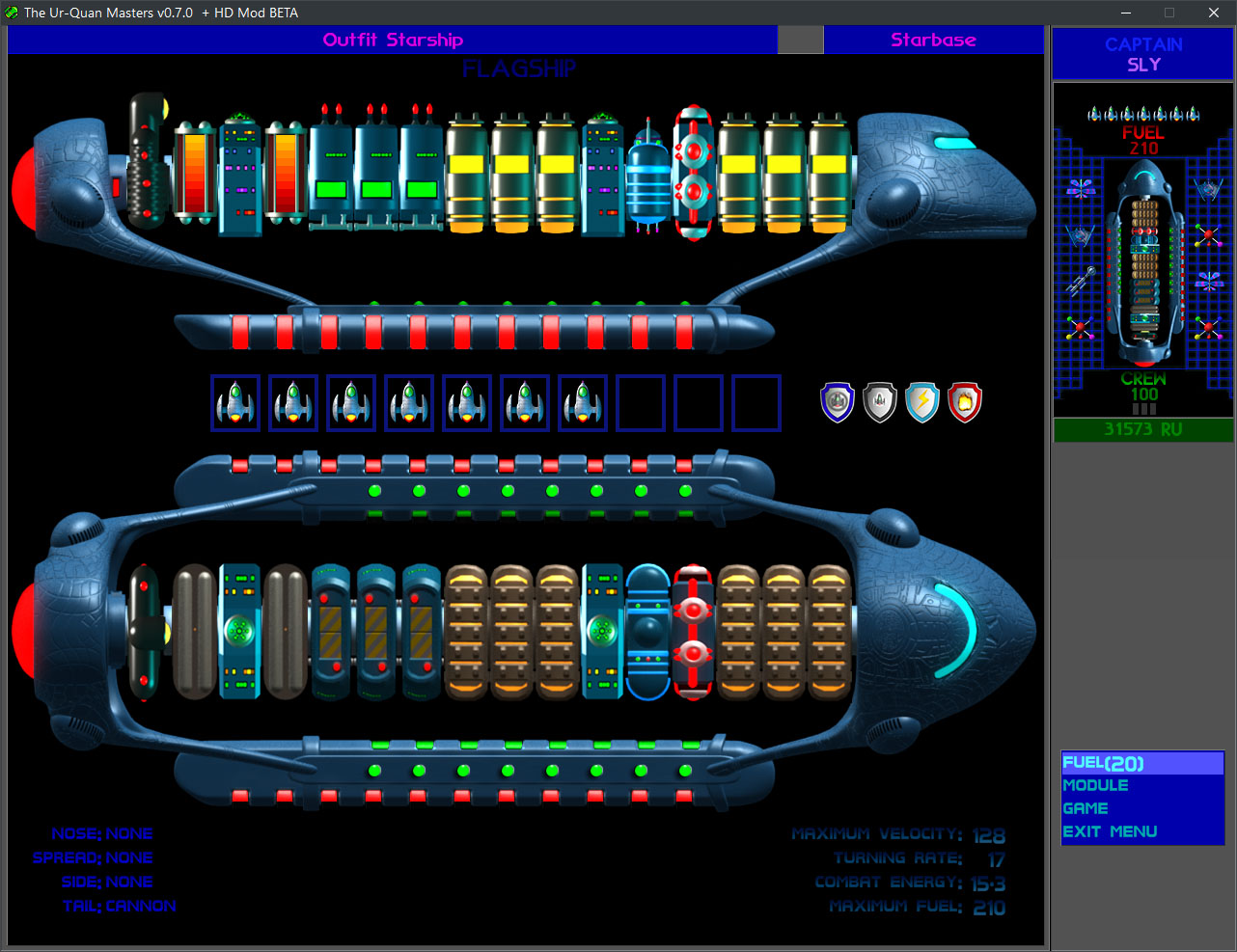Screen dimensions: 1237x952
Task: Select the fourth planet lander in the row
Action: [409, 403]
